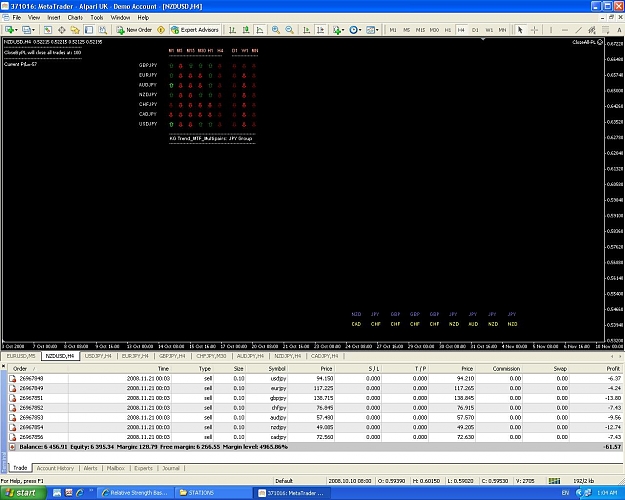Expand the Indicators dropdown arrow
This screenshot has width=625, height=500.
click(x=343, y=30)
